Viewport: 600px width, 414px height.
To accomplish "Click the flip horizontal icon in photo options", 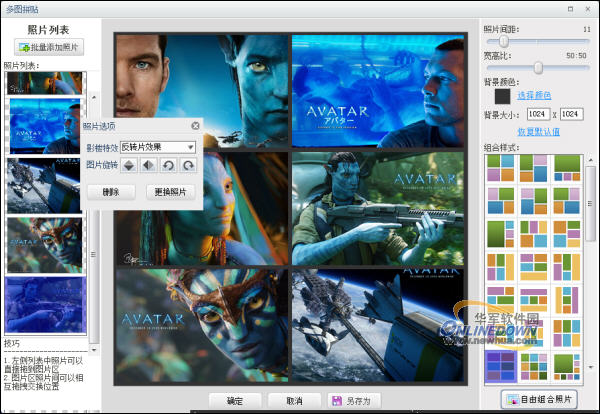I will (x=148, y=165).
